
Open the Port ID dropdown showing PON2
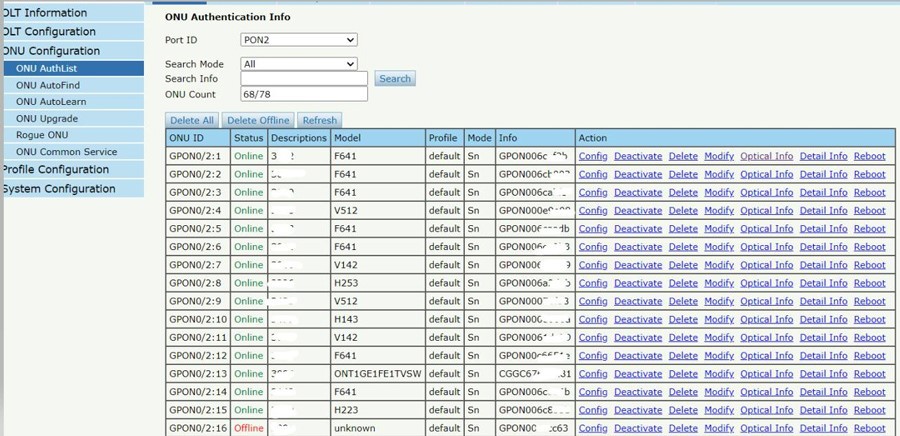pyautogui.click(x=298, y=40)
